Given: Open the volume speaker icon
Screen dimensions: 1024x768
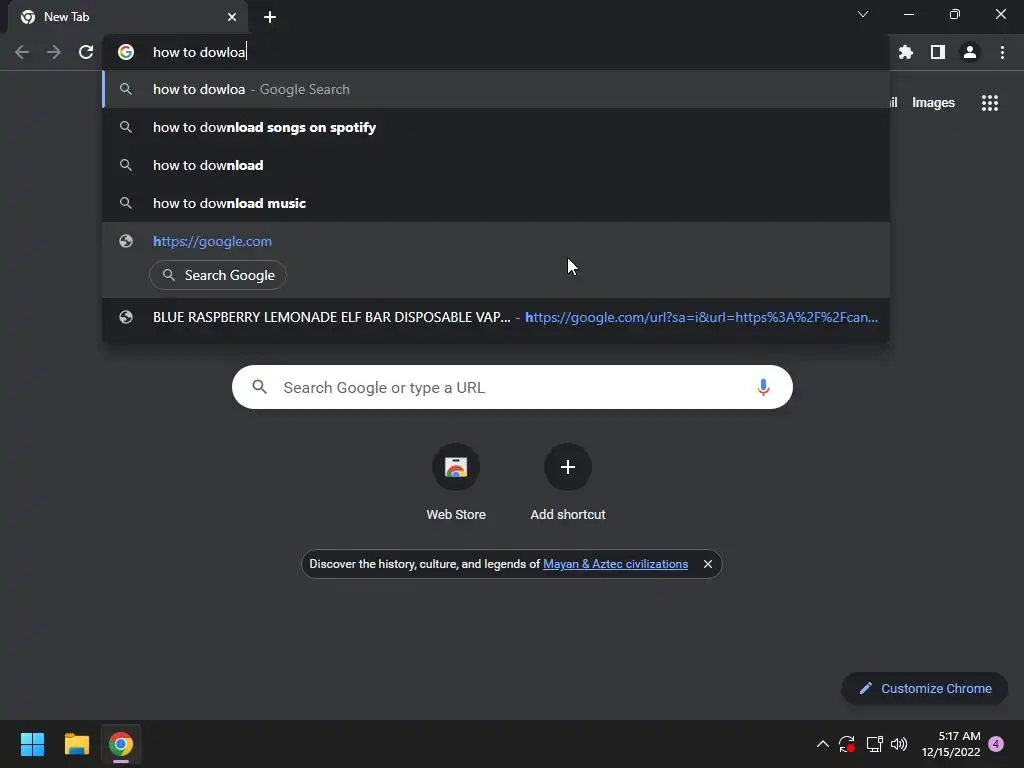Looking at the screenshot, I should tap(899, 744).
